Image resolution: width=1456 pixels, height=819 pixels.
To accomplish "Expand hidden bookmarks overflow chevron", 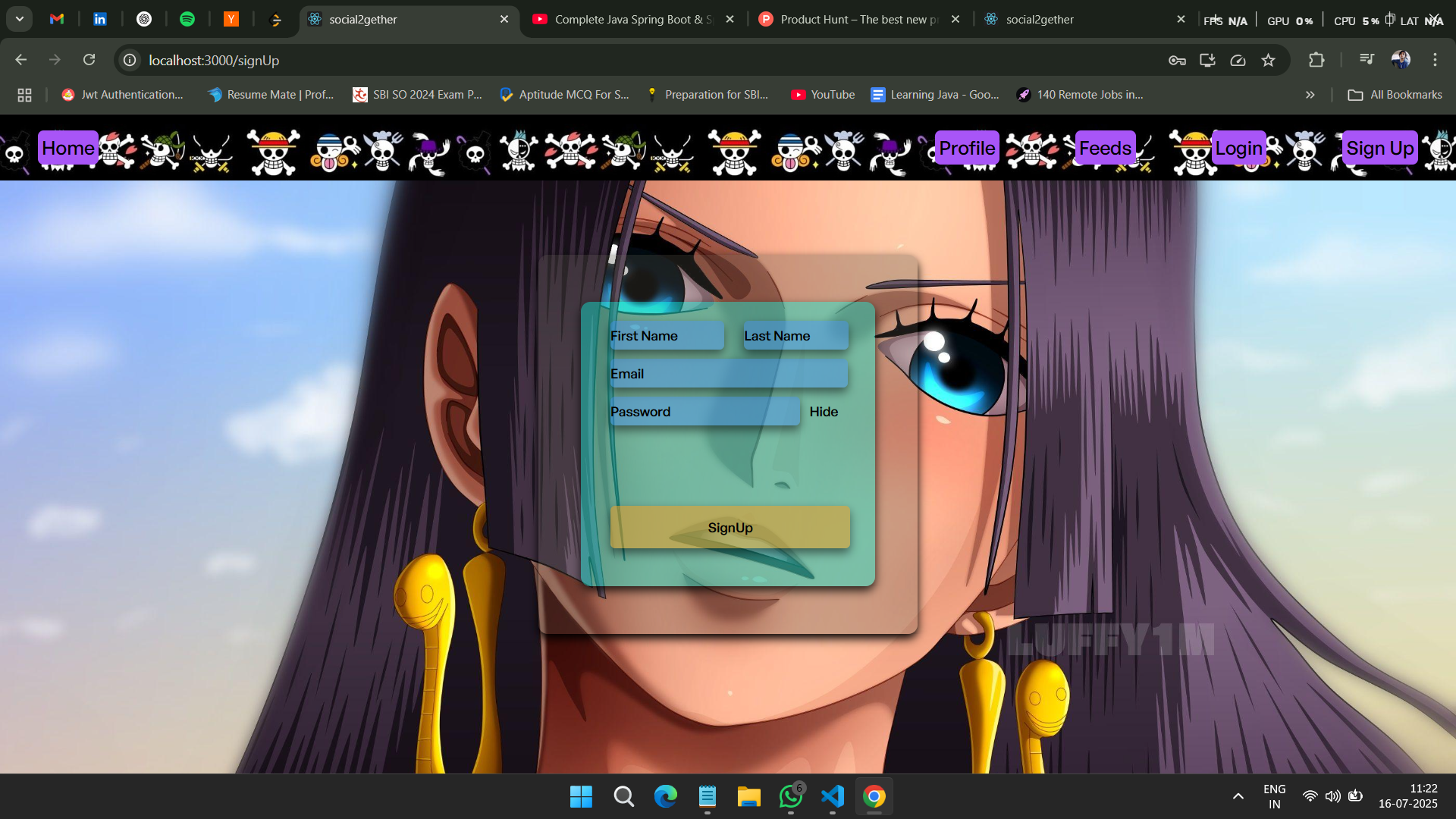I will 1310,95.
